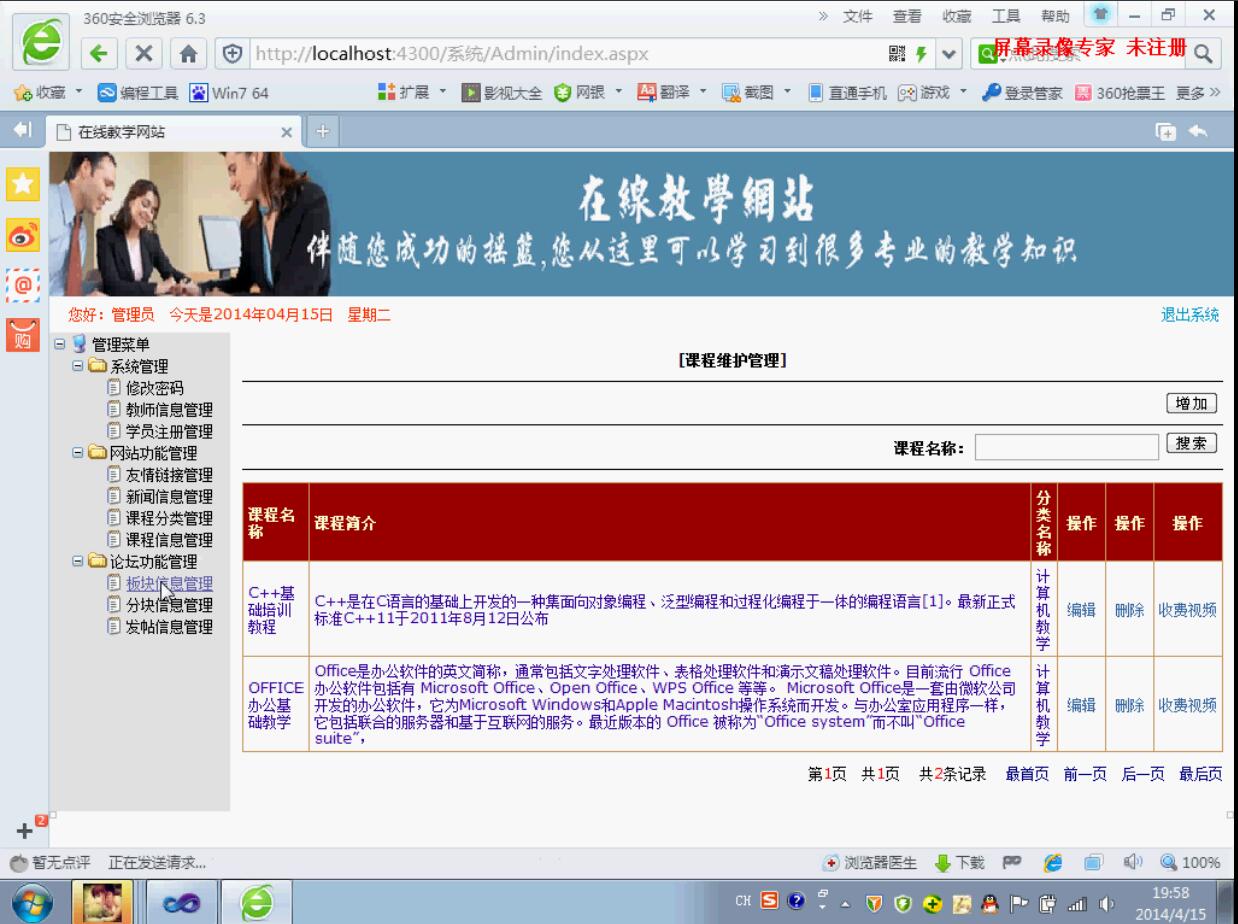The width and height of the screenshot is (1238, 924).
Task: Click the 100% zoom status bar control
Action: point(1191,863)
